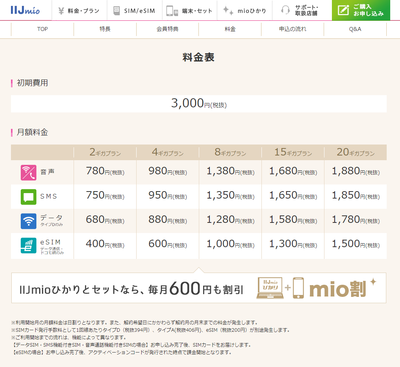
Task: Click the green ご購入お申し込み button
Action: click(361, 10)
